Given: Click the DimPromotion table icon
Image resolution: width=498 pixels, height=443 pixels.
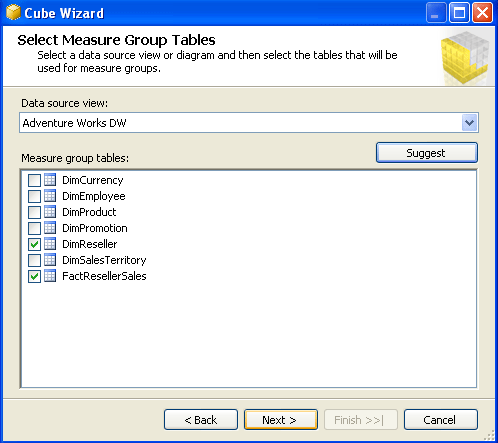Looking at the screenshot, I should pos(50,228).
